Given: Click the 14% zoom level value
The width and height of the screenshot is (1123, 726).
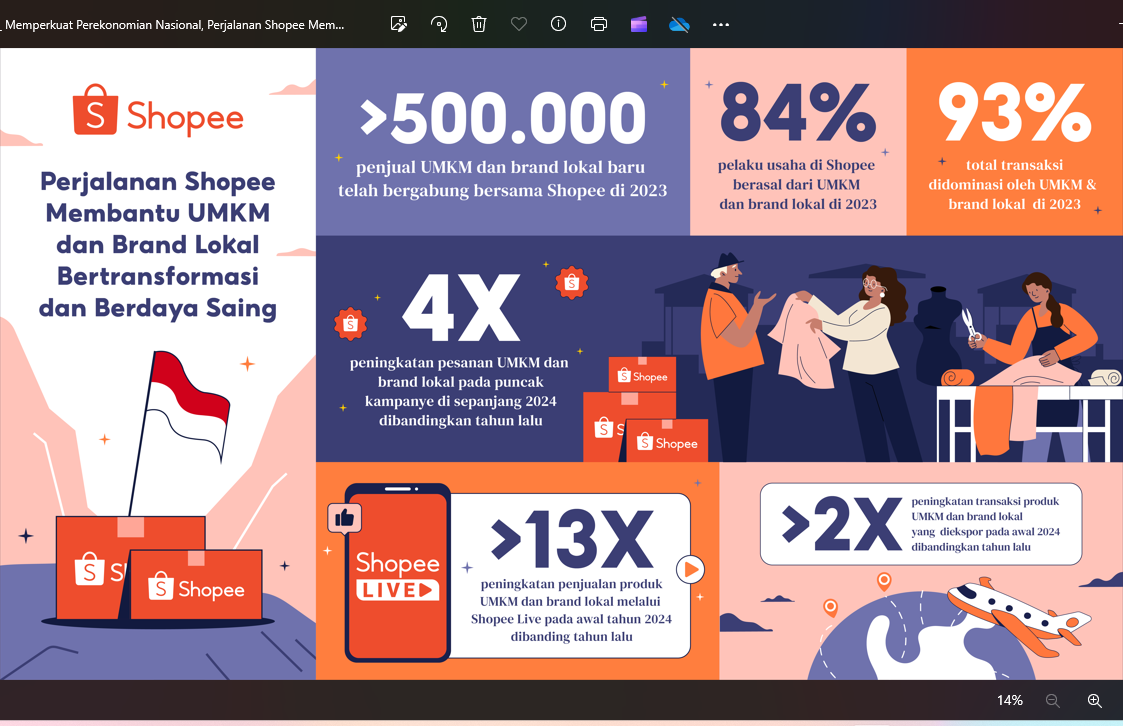Looking at the screenshot, I should 1010,700.
